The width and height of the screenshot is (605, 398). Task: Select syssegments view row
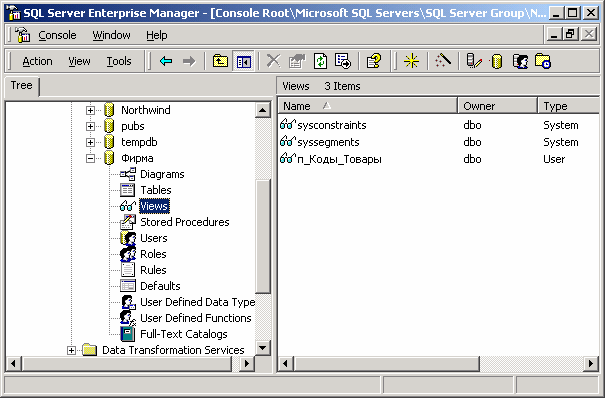point(320,142)
